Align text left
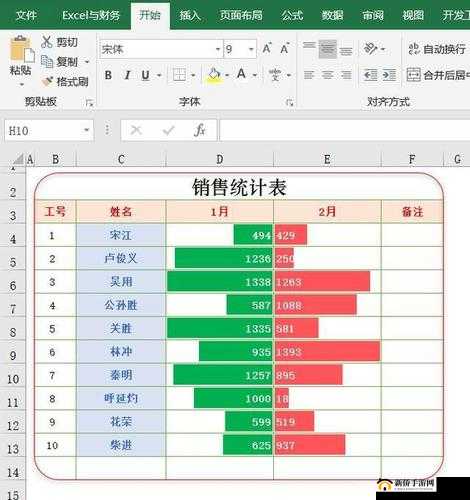The height and width of the screenshot is (500, 470). (x=309, y=75)
